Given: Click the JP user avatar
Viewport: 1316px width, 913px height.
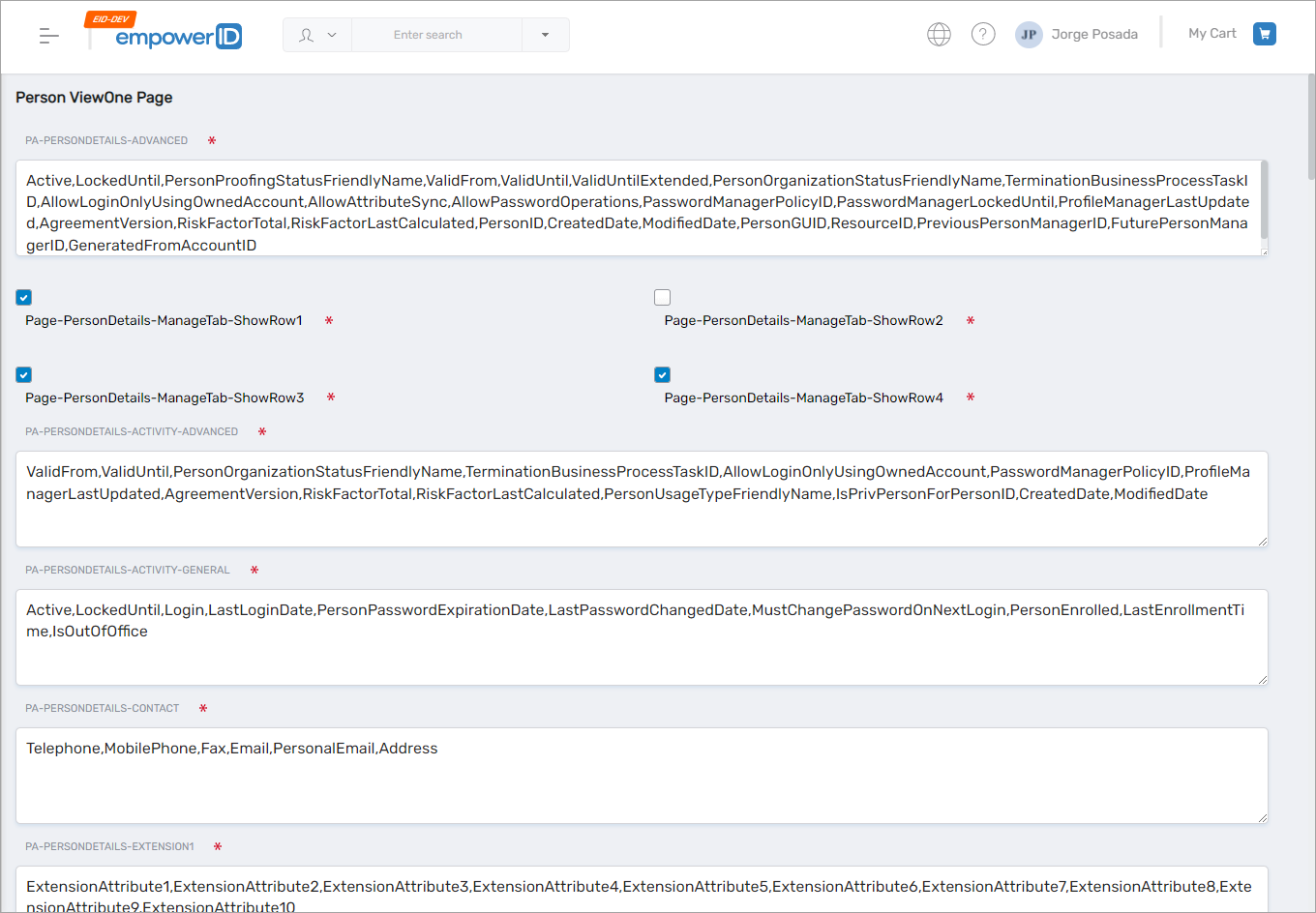Looking at the screenshot, I should coord(1029,35).
